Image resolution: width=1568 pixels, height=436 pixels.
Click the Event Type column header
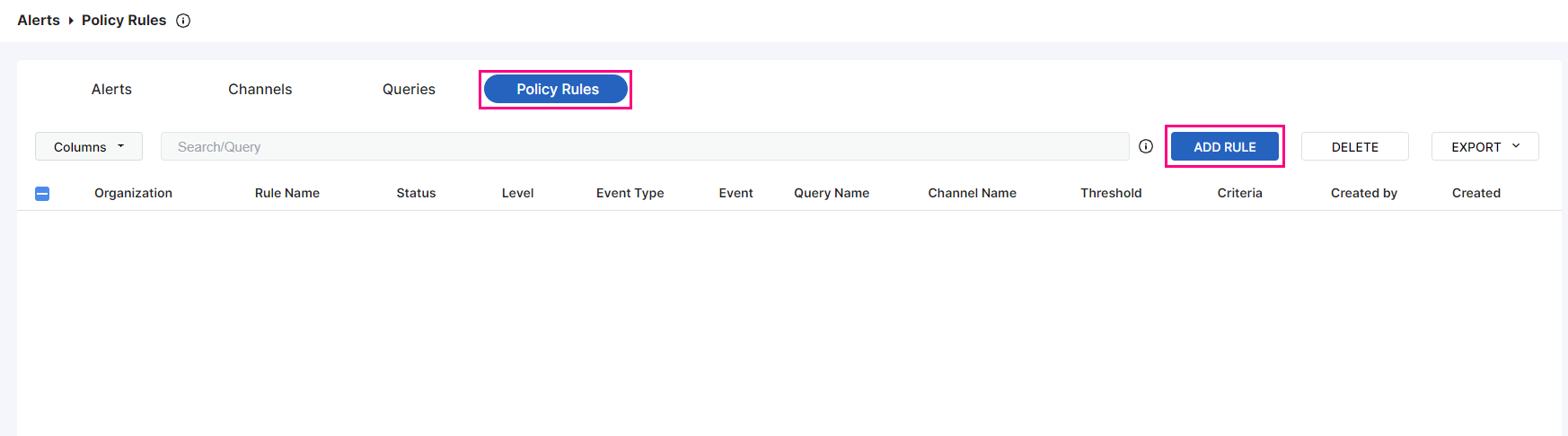coord(630,193)
